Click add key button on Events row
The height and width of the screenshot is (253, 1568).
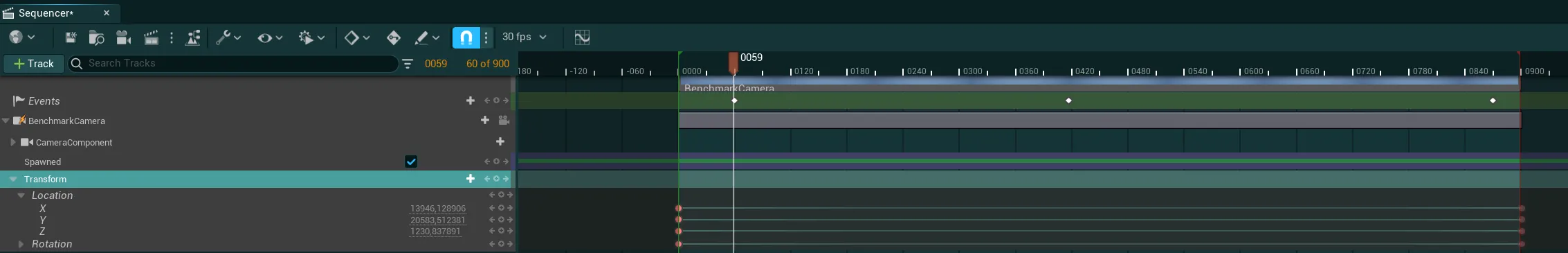[x=496, y=101]
